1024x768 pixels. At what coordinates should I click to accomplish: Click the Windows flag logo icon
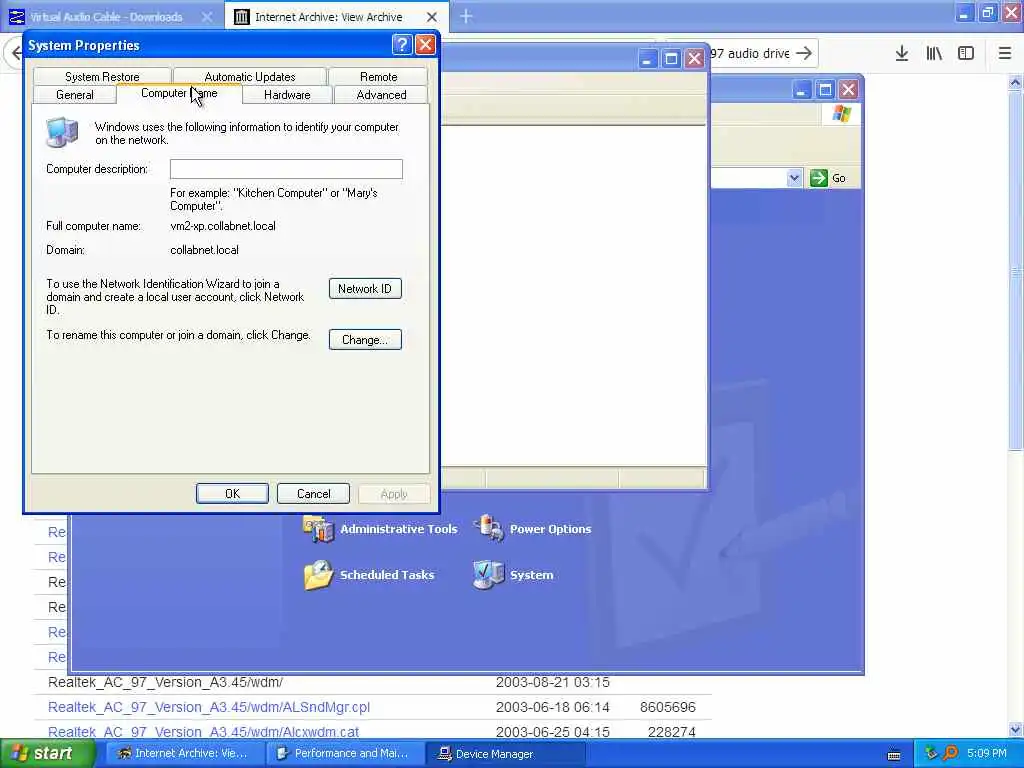[x=841, y=114]
